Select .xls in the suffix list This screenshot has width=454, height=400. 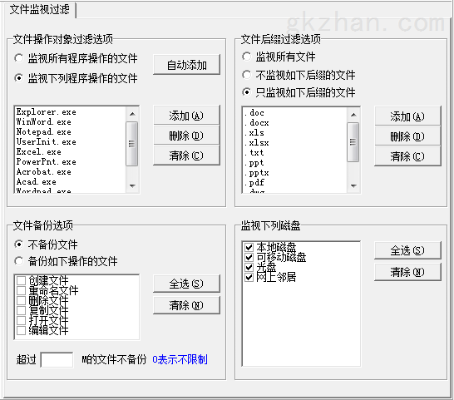pyautogui.click(x=254, y=133)
